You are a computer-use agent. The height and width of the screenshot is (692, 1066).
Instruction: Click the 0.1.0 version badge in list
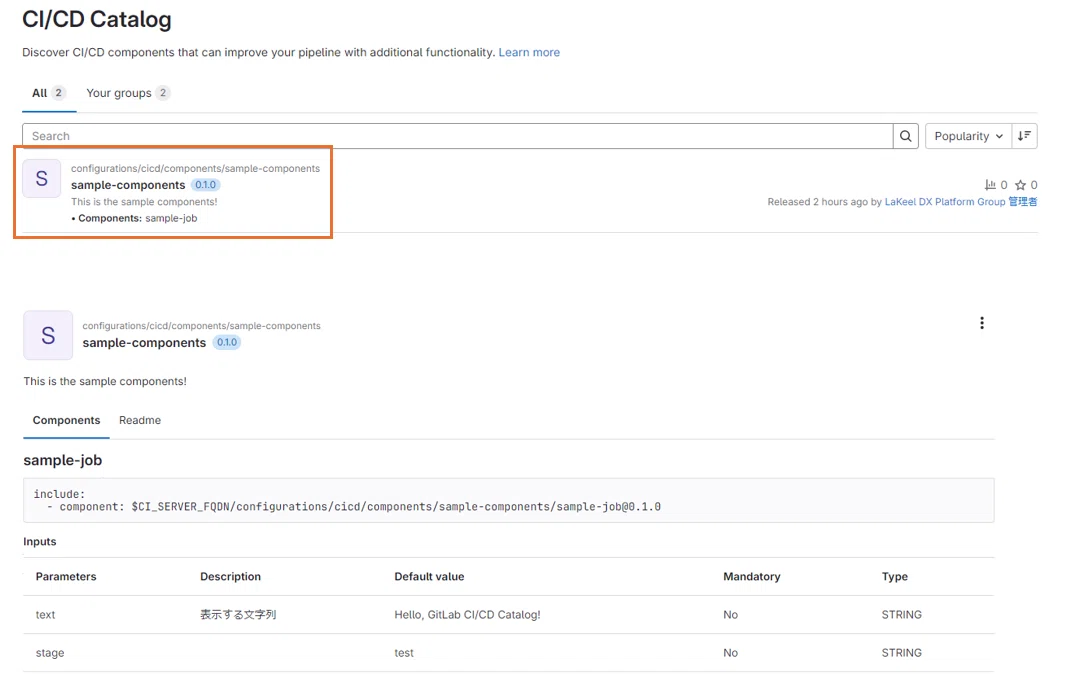tap(205, 185)
